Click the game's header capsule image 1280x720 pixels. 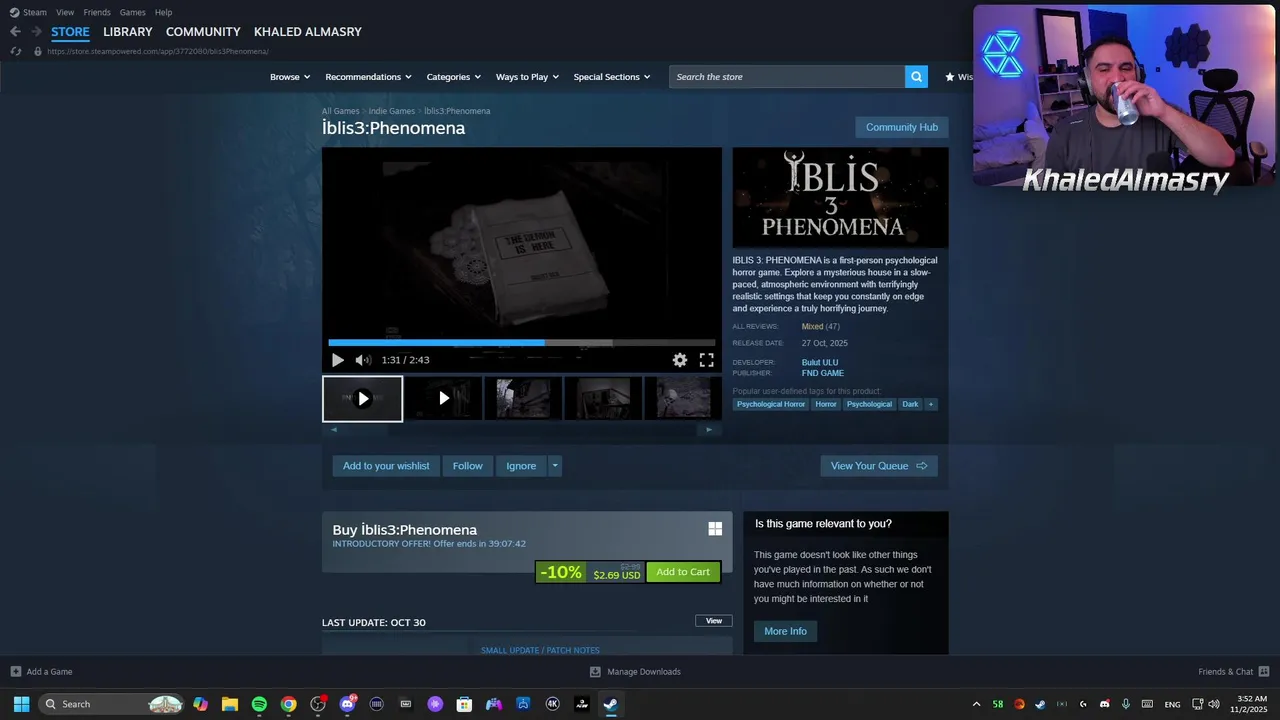click(x=840, y=198)
